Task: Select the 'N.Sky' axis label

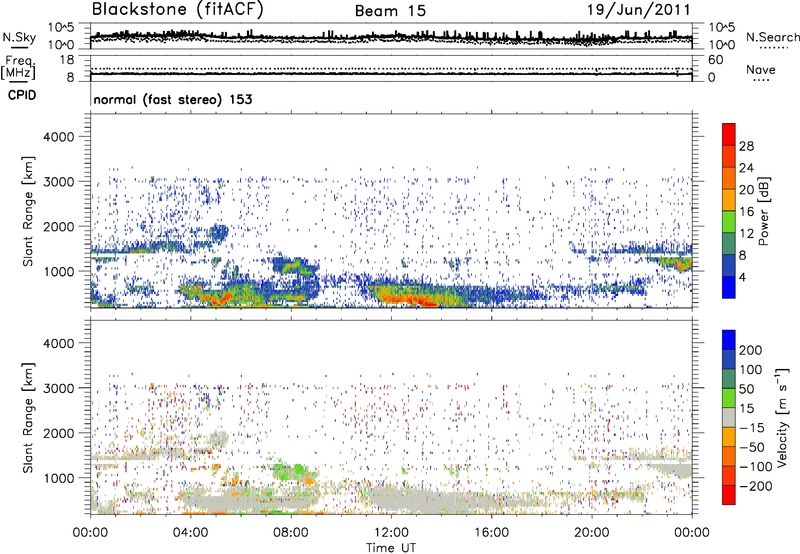Action: (x=19, y=37)
